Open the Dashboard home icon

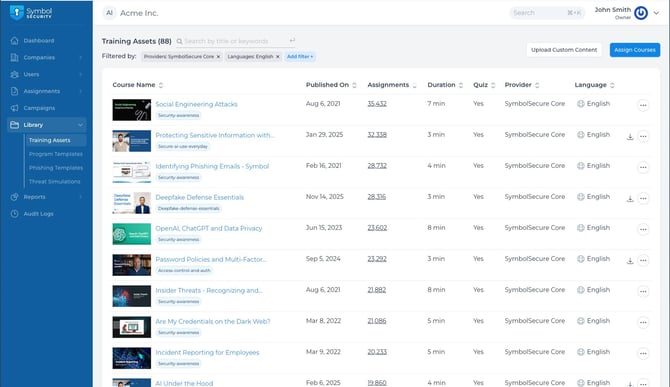pyautogui.click(x=15, y=41)
